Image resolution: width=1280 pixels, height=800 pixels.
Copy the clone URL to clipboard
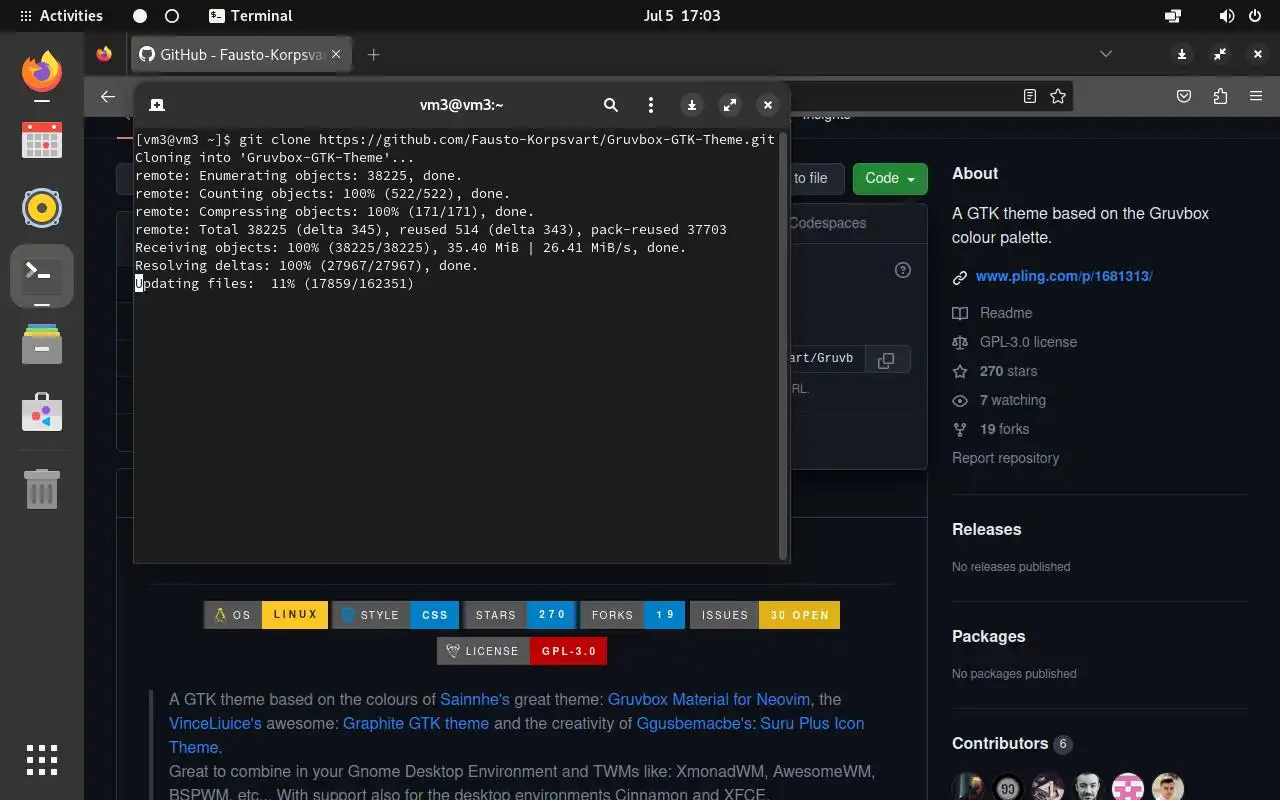(x=886, y=360)
